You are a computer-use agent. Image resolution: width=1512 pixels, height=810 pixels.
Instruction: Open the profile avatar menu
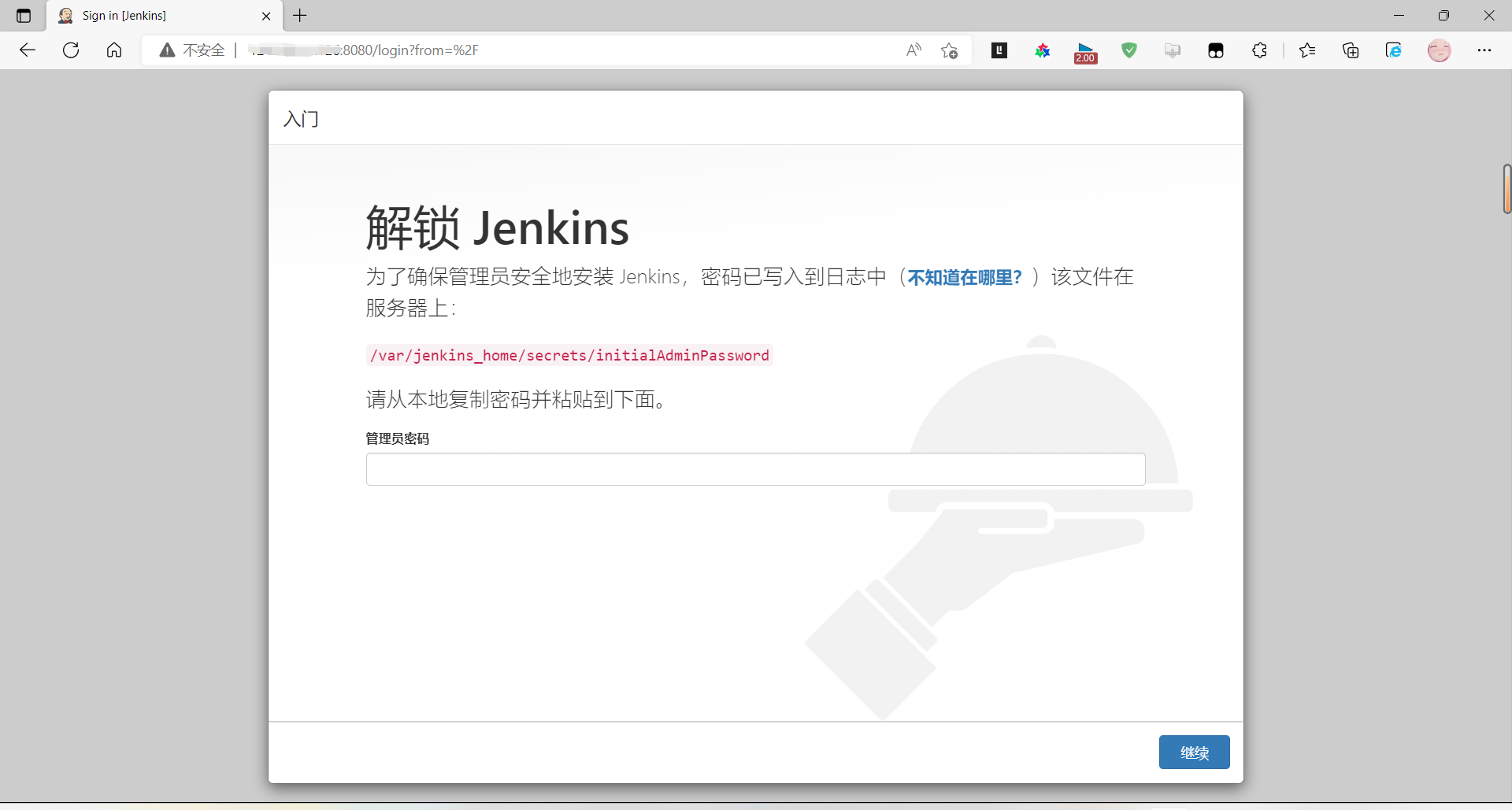tap(1440, 50)
